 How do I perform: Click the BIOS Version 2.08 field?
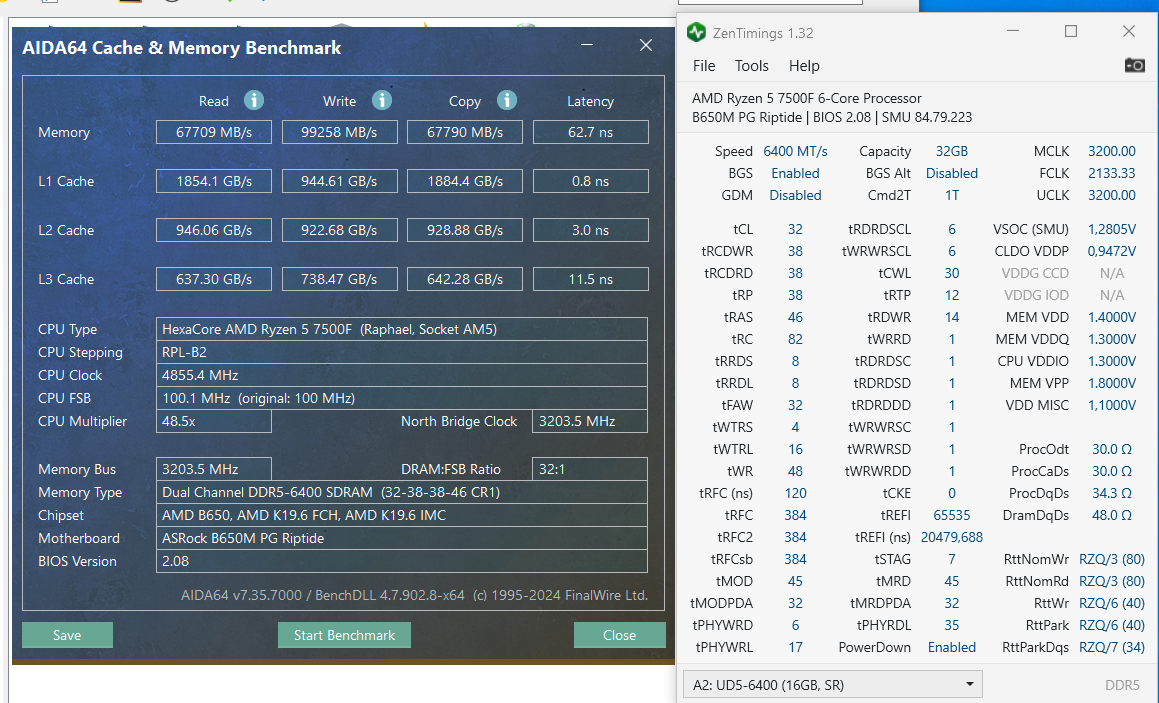(401, 561)
